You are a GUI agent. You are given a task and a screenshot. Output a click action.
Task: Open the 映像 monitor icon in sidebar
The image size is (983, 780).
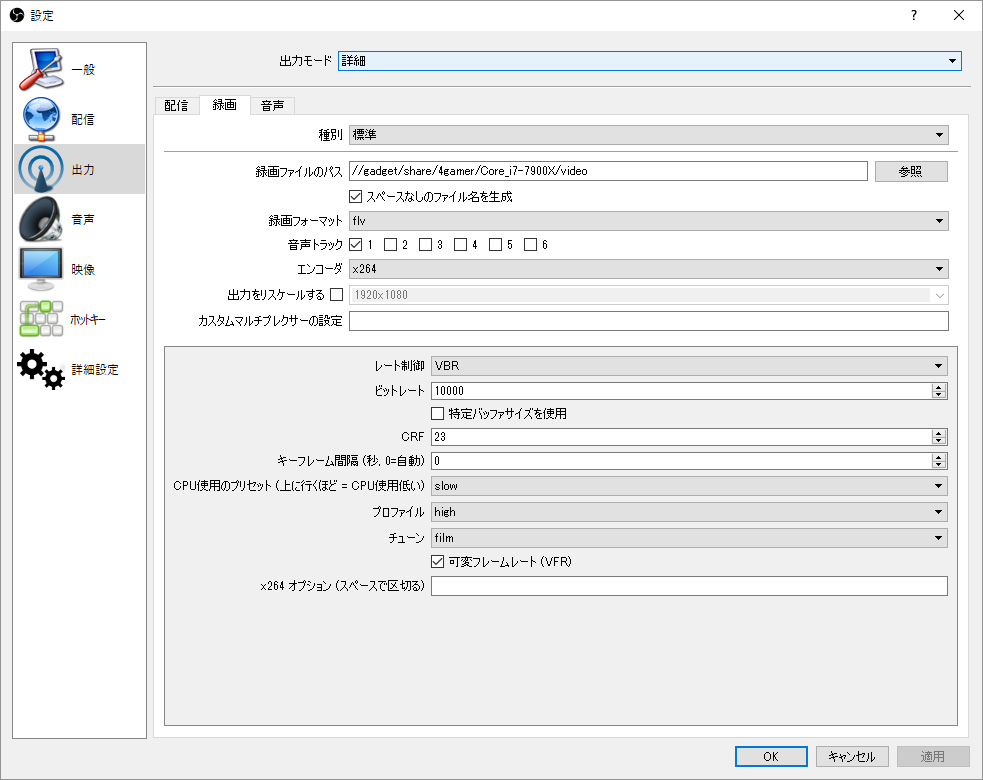[x=41, y=269]
